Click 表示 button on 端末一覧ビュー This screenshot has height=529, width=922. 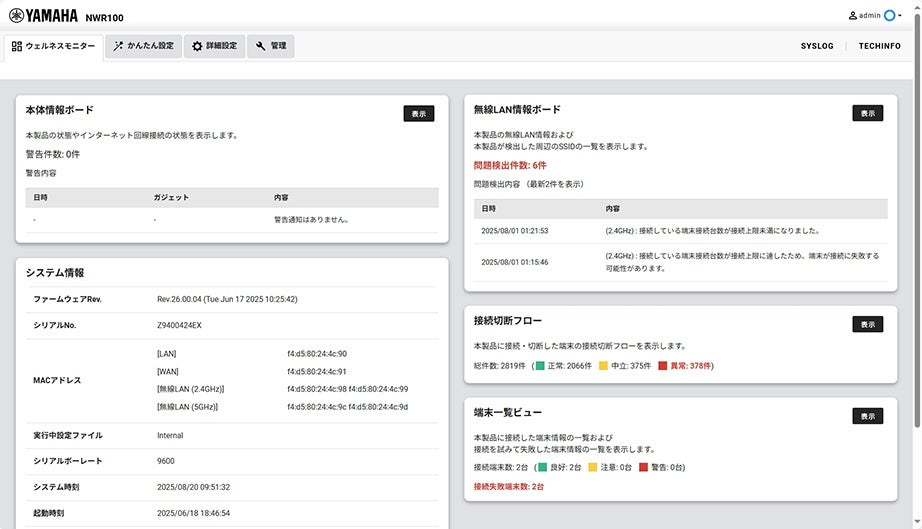(867, 416)
